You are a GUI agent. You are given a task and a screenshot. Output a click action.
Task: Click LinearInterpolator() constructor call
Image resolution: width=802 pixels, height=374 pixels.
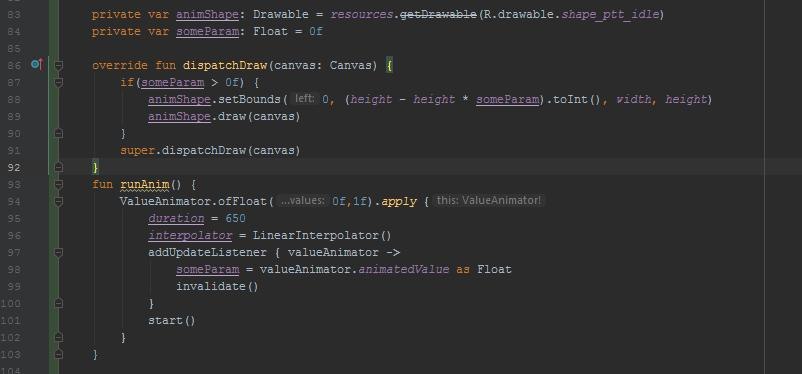(322, 235)
